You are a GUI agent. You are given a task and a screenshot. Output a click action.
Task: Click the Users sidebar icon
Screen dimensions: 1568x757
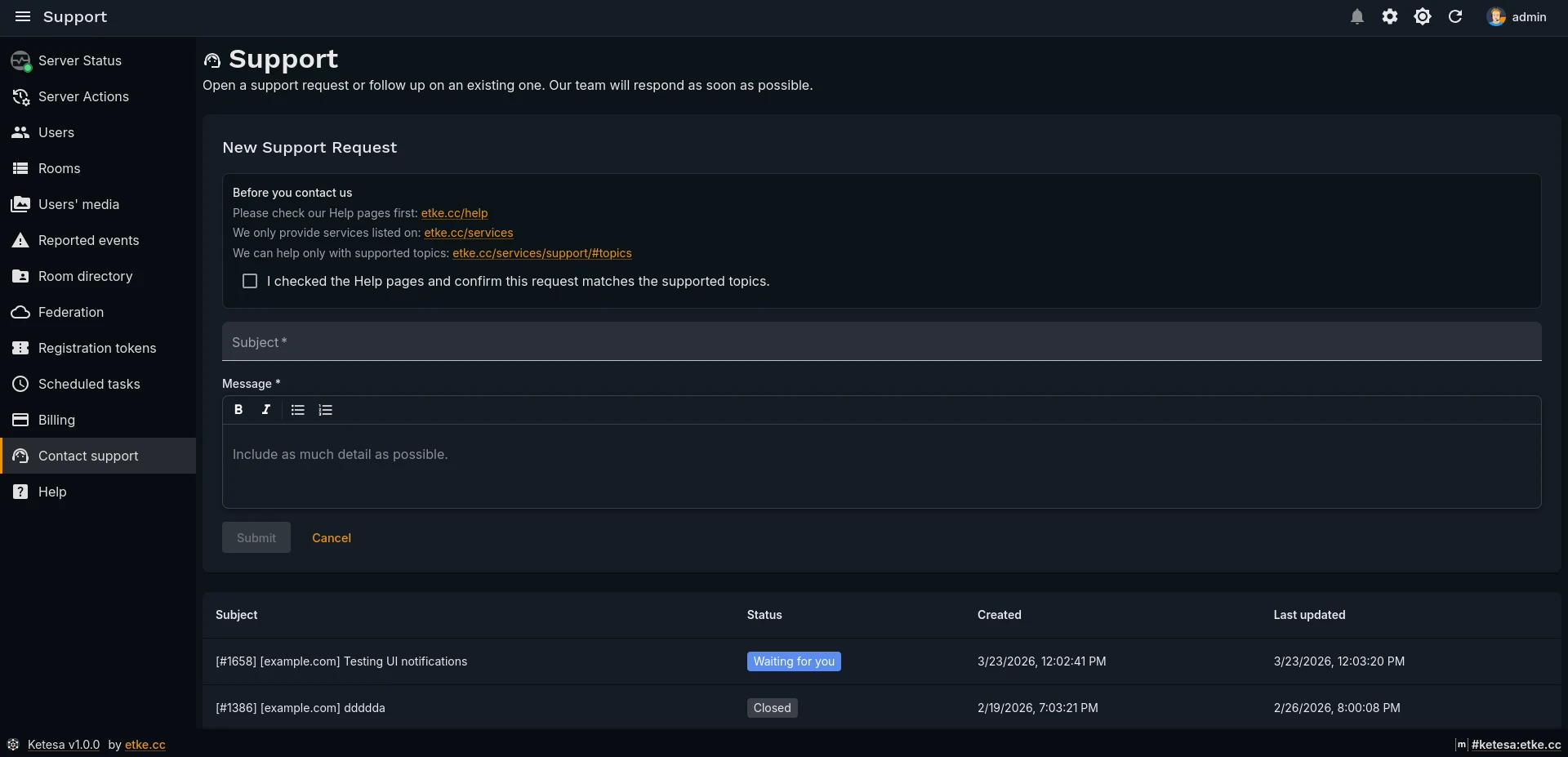tap(20, 132)
